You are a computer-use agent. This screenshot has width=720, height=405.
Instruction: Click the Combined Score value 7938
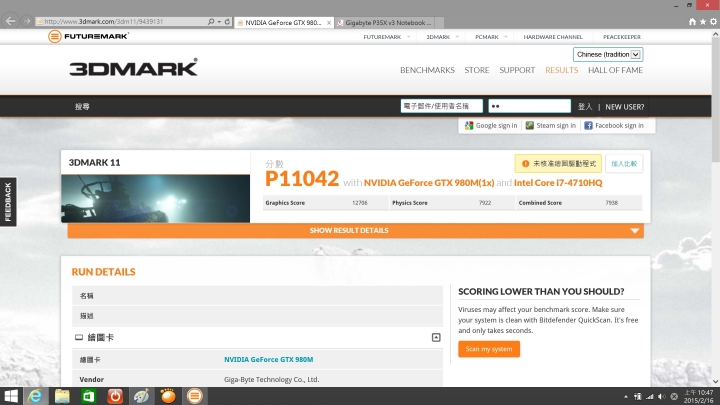[x=611, y=202]
